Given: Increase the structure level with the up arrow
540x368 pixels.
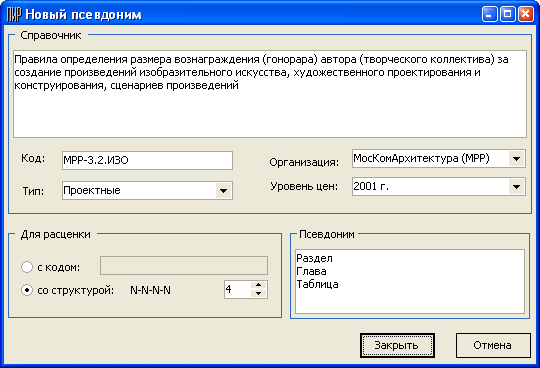Looking at the screenshot, I should [259, 285].
